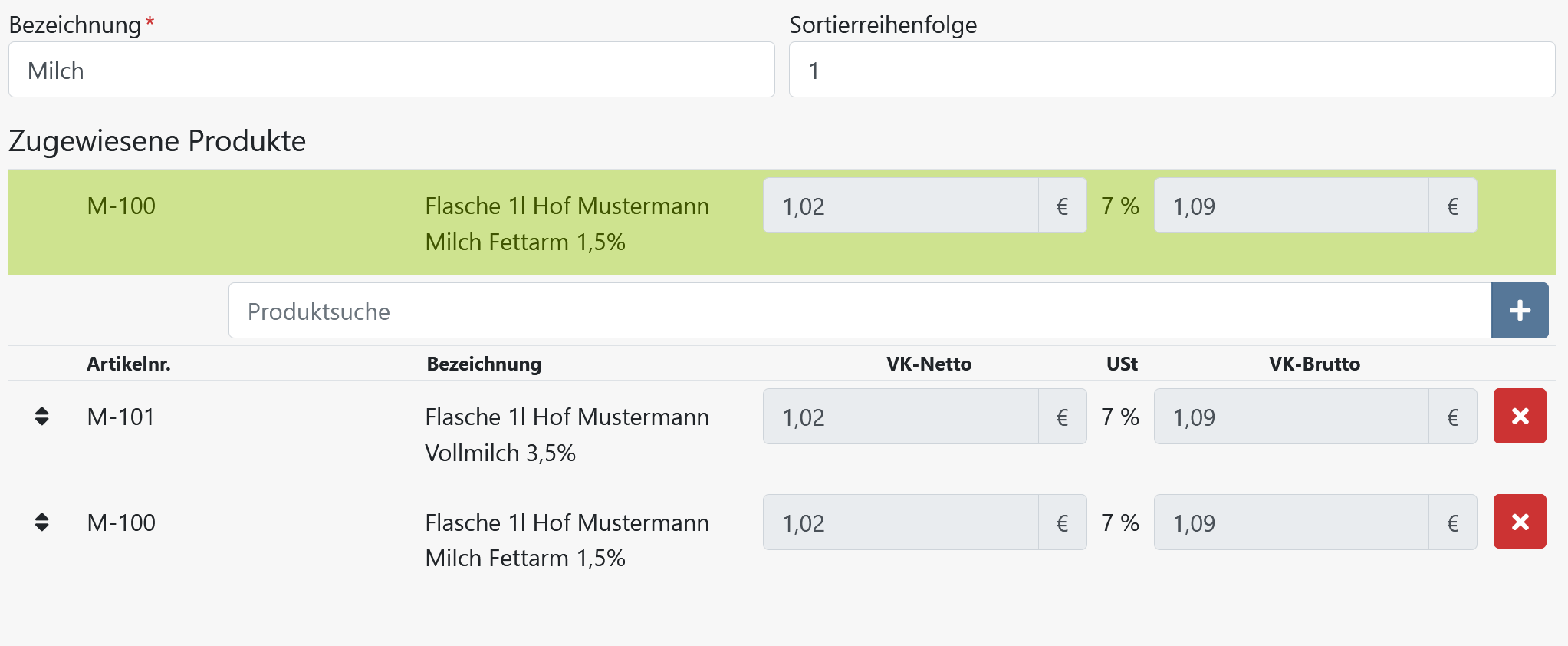Click the Artikelnr. column header
The height and width of the screenshot is (646, 1568).
pos(129,364)
